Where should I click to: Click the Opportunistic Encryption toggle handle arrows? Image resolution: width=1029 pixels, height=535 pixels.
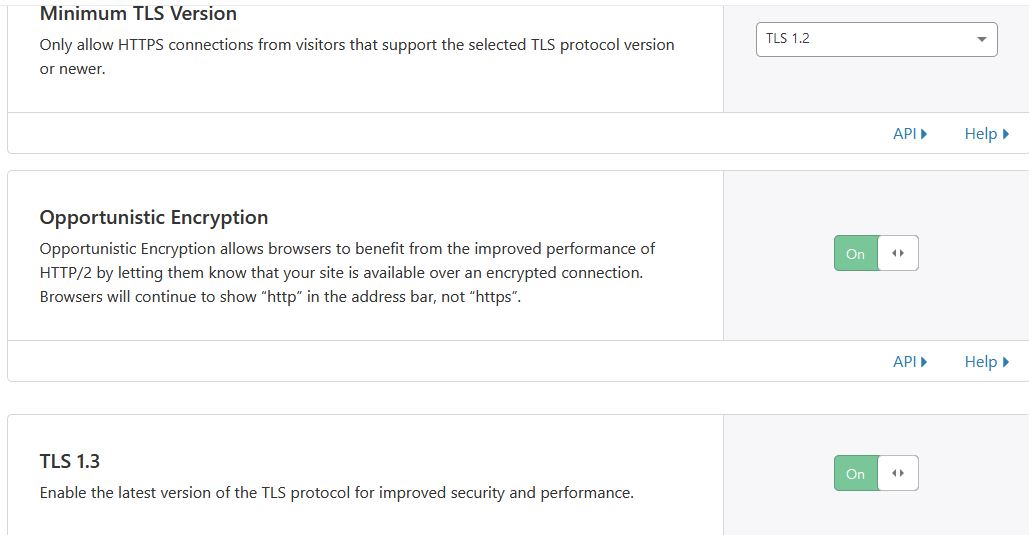click(x=898, y=254)
